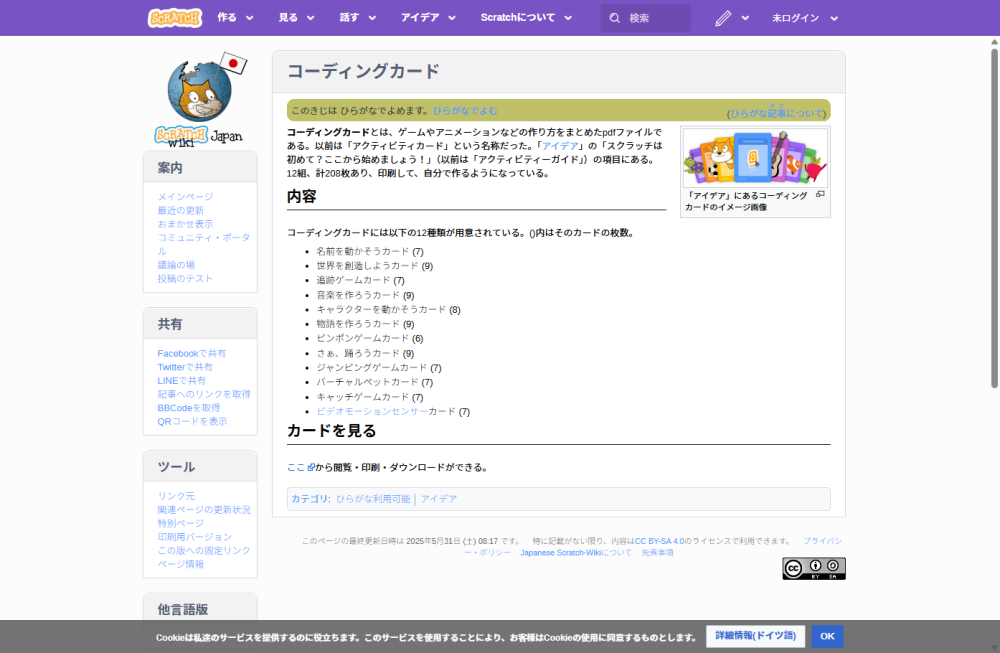The image size is (1000, 653).
Task: Click 詳細情報(ドイツ語) in the cookie bar
Action: (755, 636)
